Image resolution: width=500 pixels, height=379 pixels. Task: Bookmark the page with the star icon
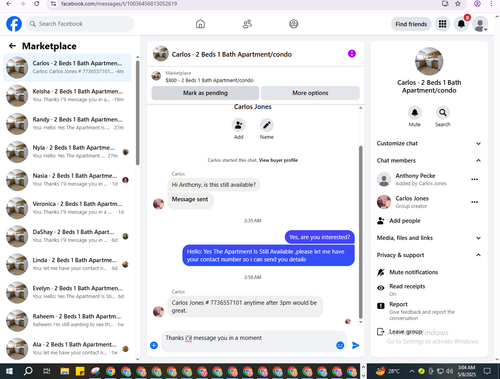[x=458, y=4]
